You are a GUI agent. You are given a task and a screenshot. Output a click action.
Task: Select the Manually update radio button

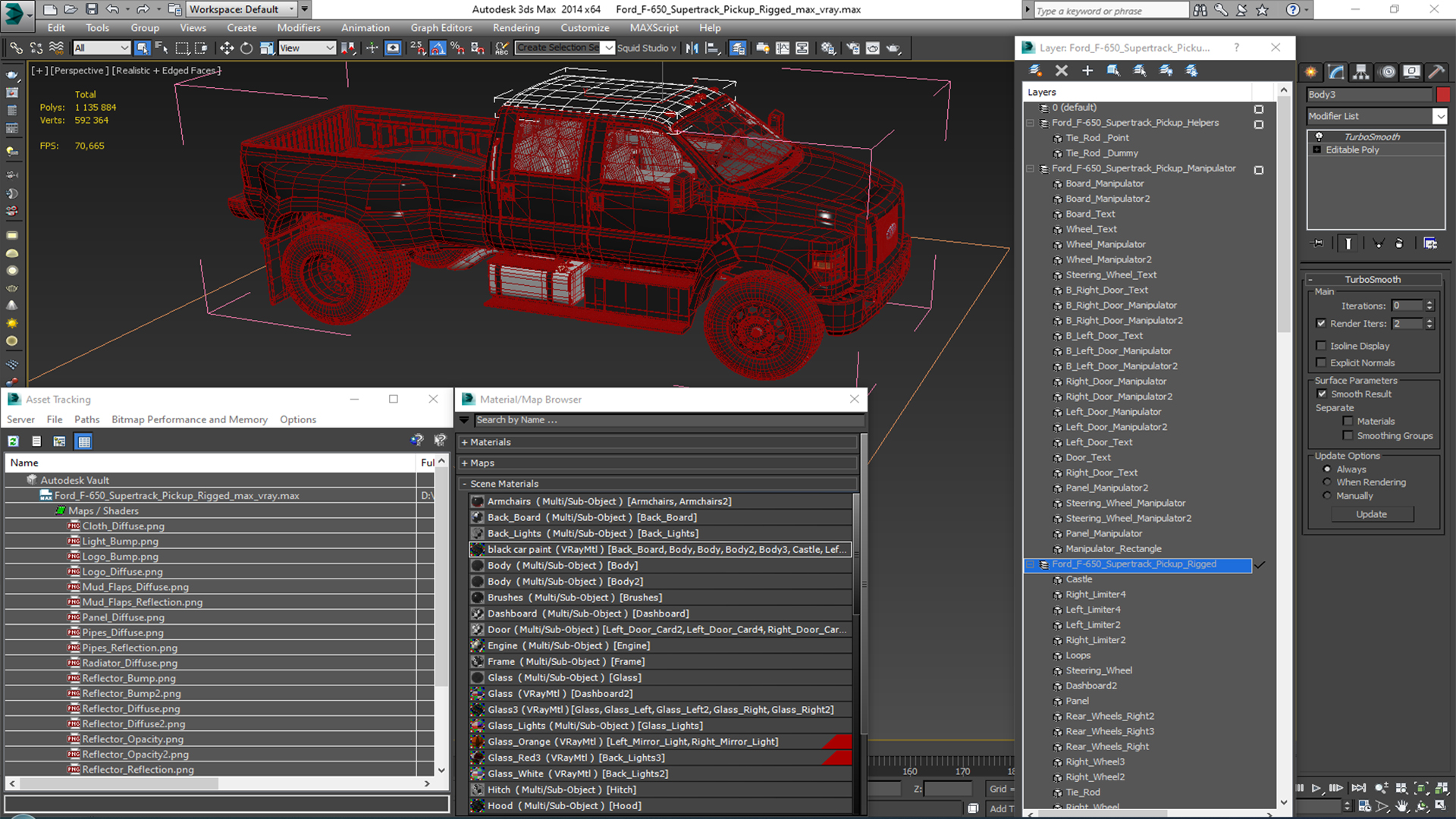[x=1327, y=496]
